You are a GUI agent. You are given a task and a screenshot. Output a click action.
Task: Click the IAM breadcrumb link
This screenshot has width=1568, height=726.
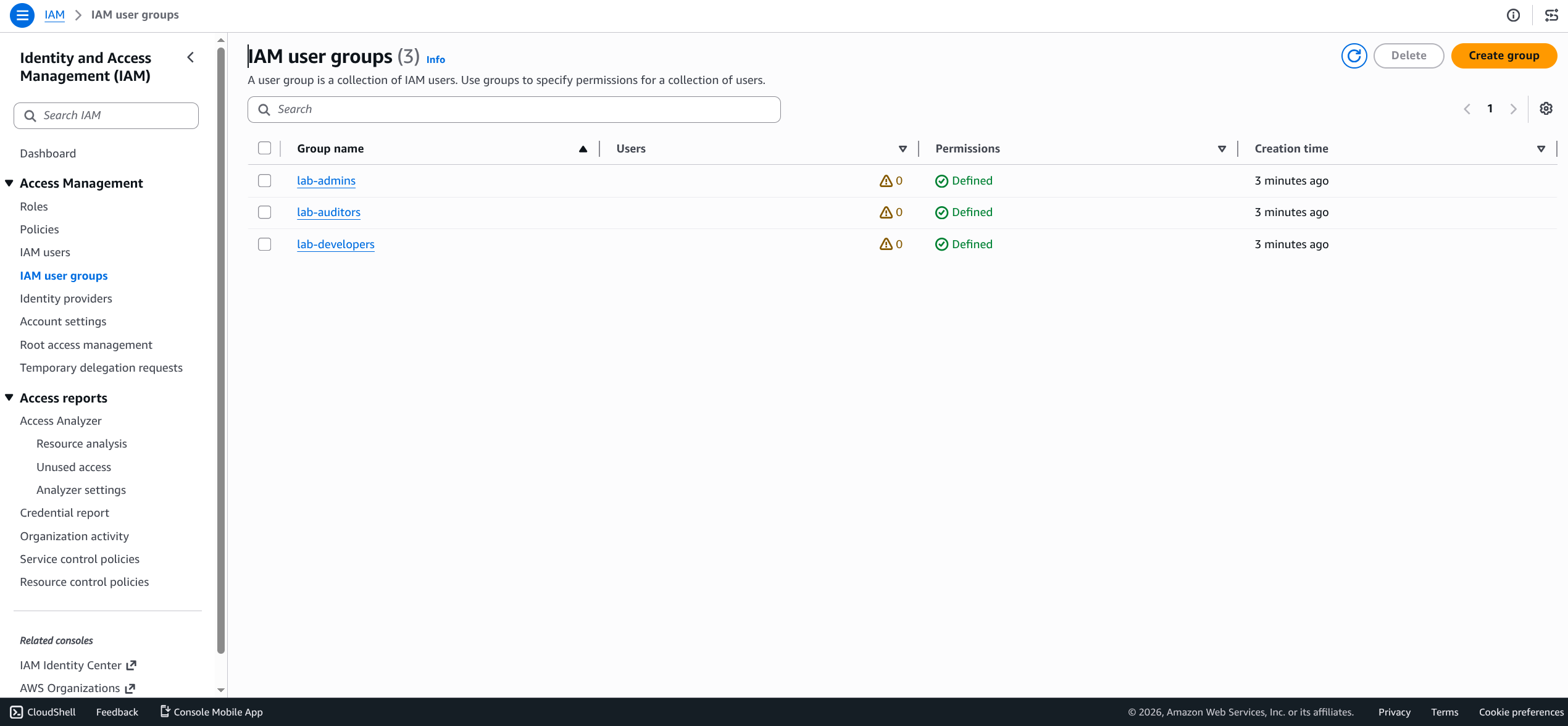coord(54,15)
